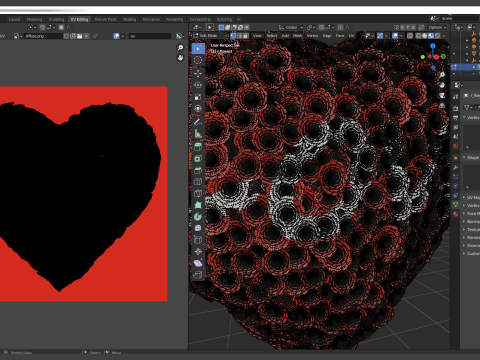
Task: Open the Options dropdown
Action: coord(437,27)
